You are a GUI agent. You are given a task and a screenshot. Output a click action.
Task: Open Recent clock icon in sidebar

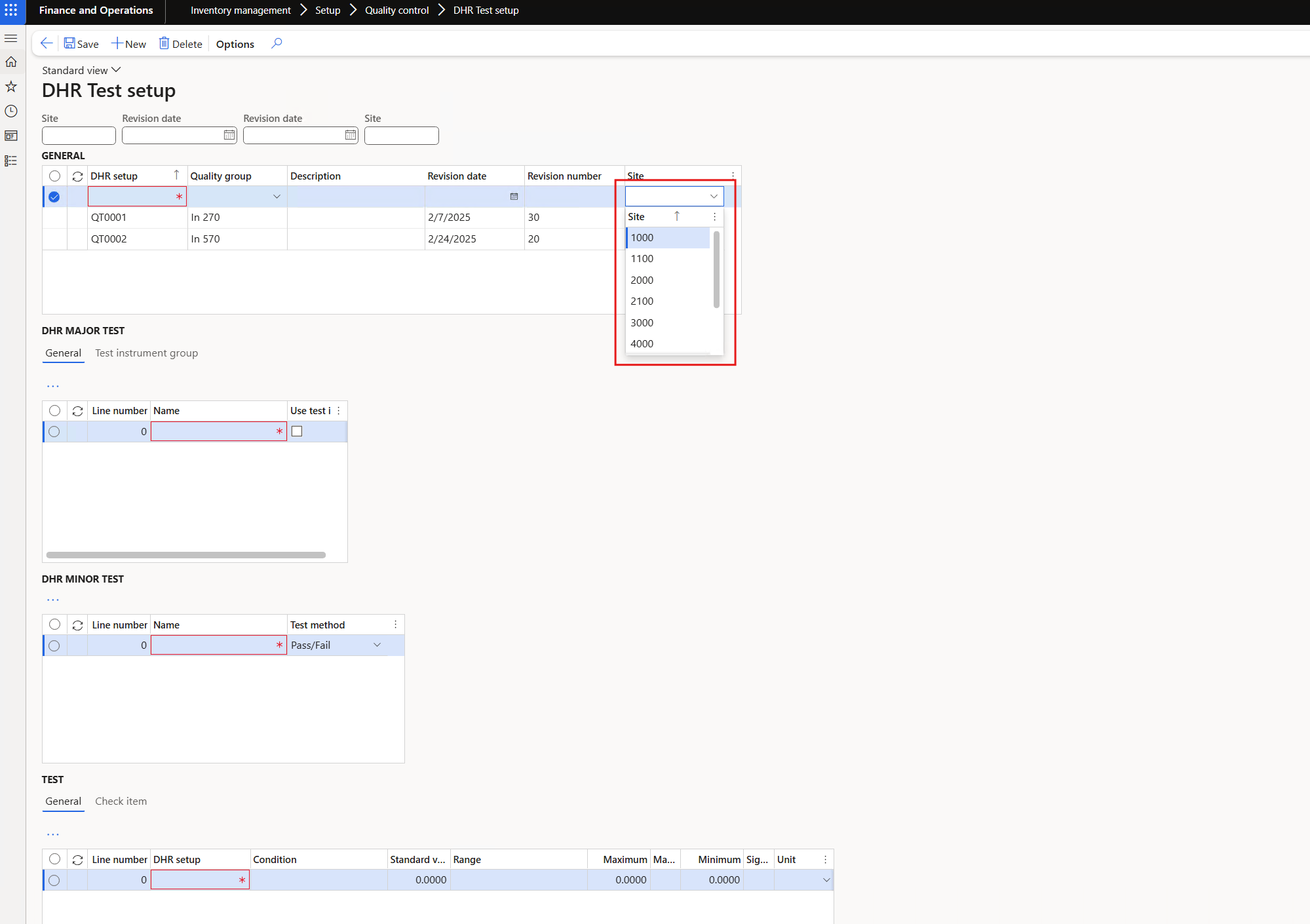[x=11, y=111]
